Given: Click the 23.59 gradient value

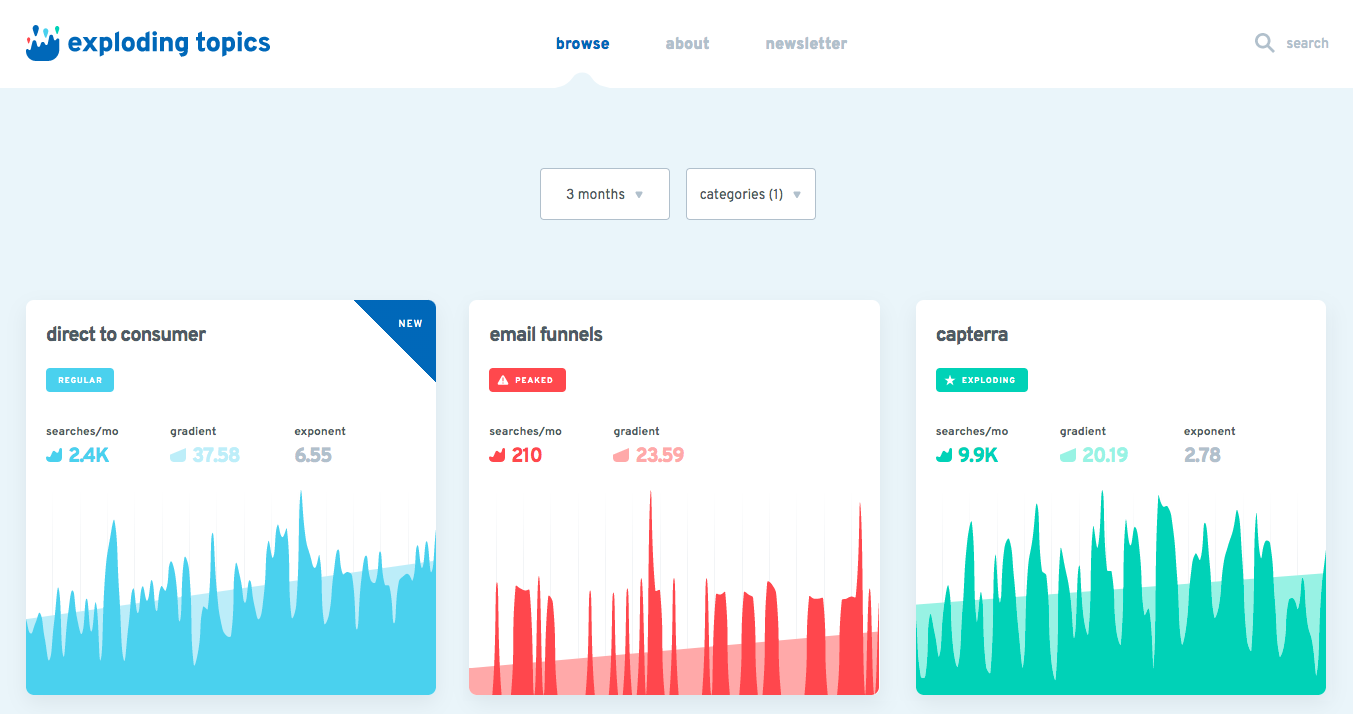Looking at the screenshot, I should pyautogui.click(x=660, y=456).
